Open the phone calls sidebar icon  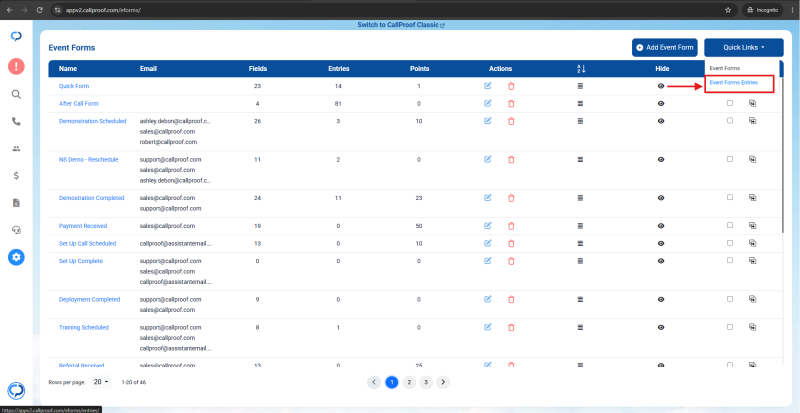(16, 121)
